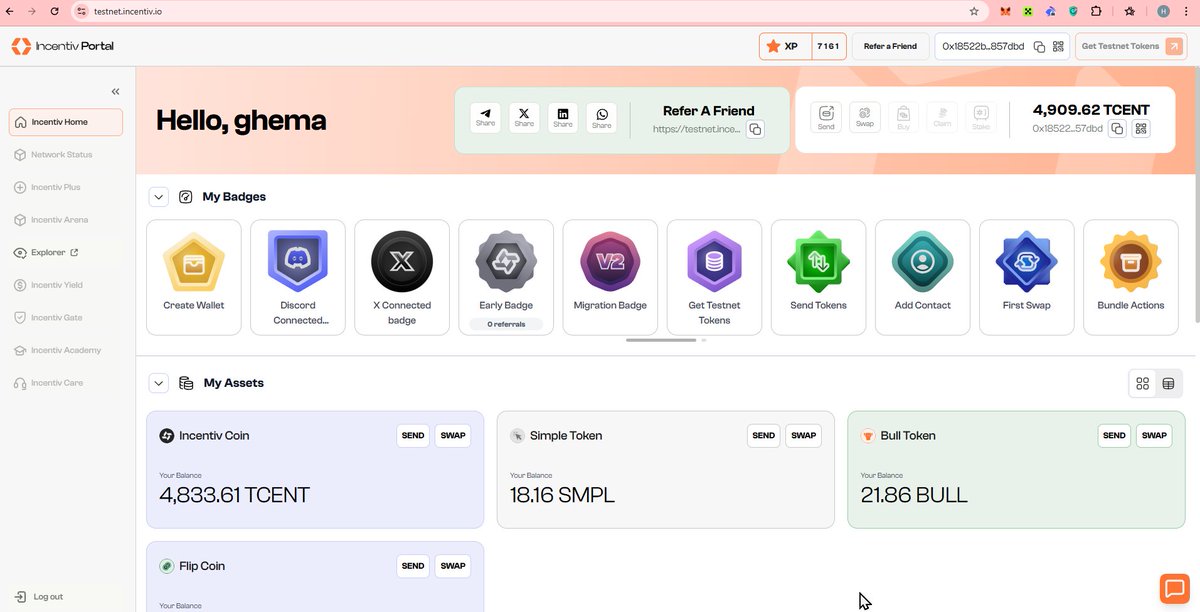This screenshot has height=612, width=1200.
Task: Send Bull Token
Action: click(x=1114, y=435)
